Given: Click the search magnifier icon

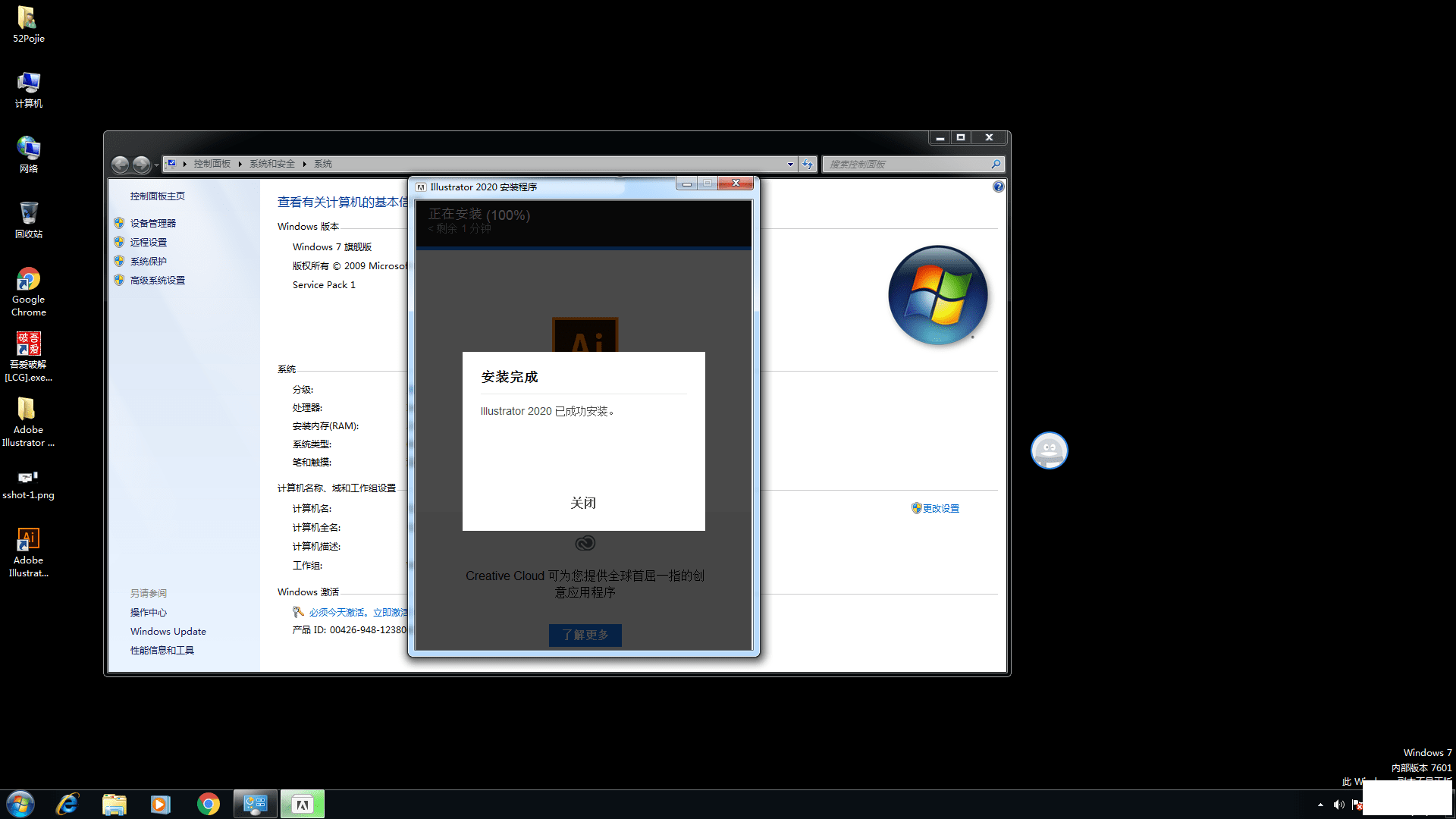Looking at the screenshot, I should click(996, 164).
